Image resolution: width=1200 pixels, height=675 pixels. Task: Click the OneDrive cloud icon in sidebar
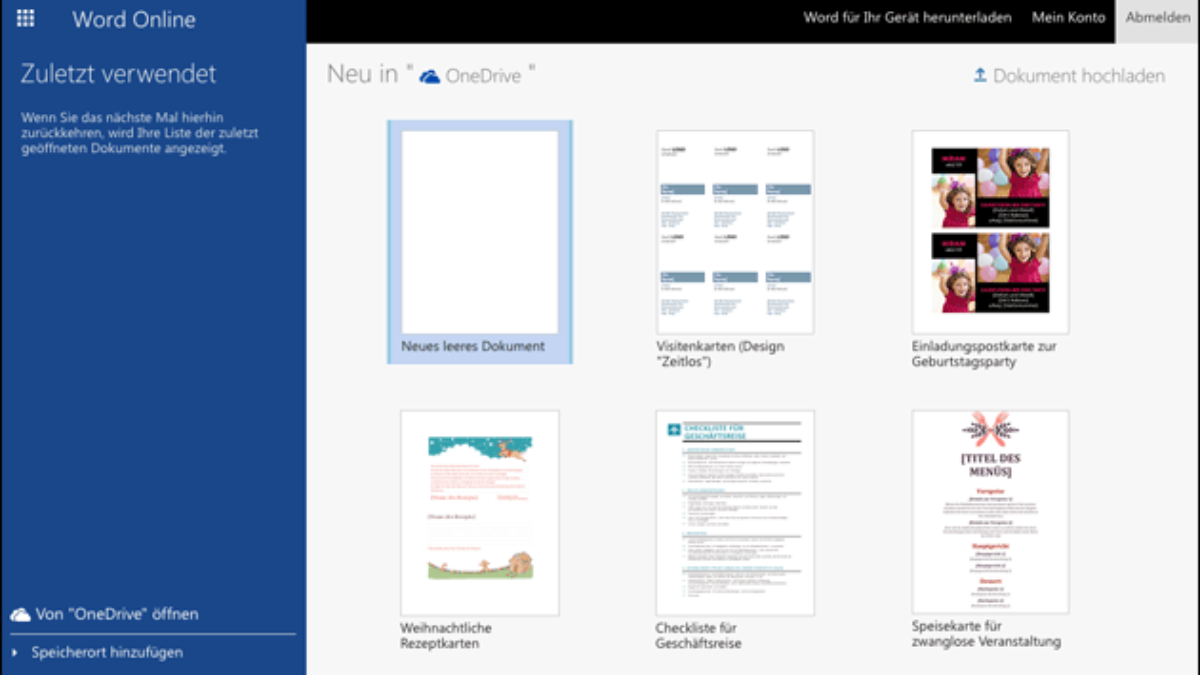pos(20,614)
